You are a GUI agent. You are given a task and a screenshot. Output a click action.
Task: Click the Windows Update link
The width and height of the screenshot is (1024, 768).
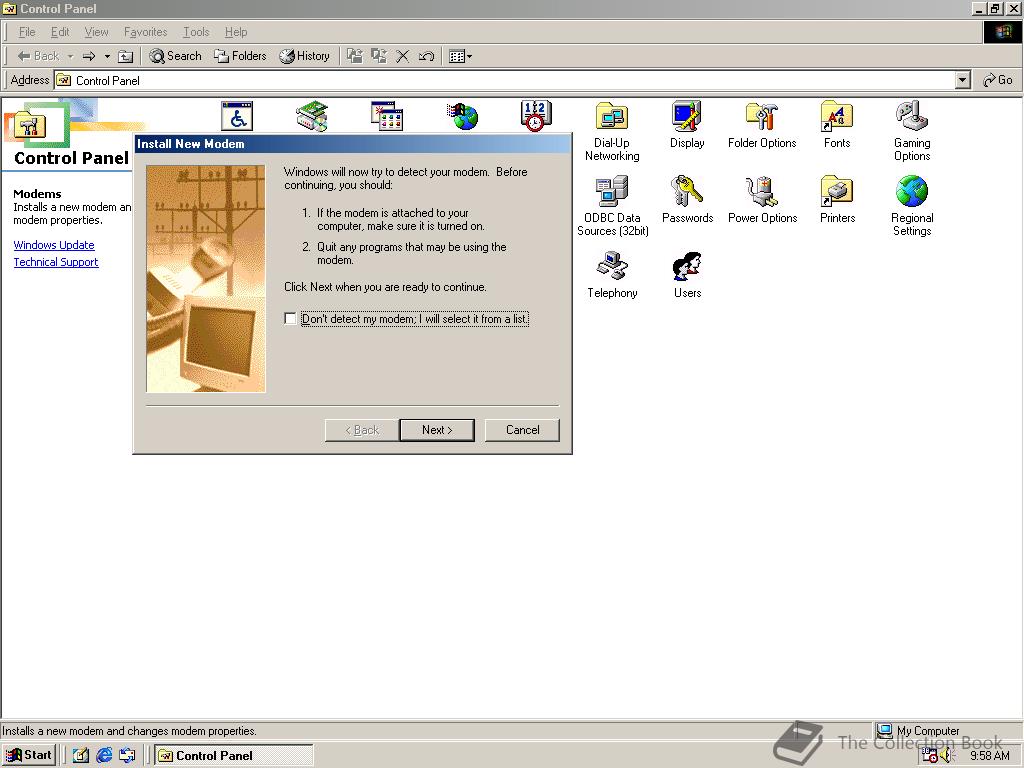point(54,245)
